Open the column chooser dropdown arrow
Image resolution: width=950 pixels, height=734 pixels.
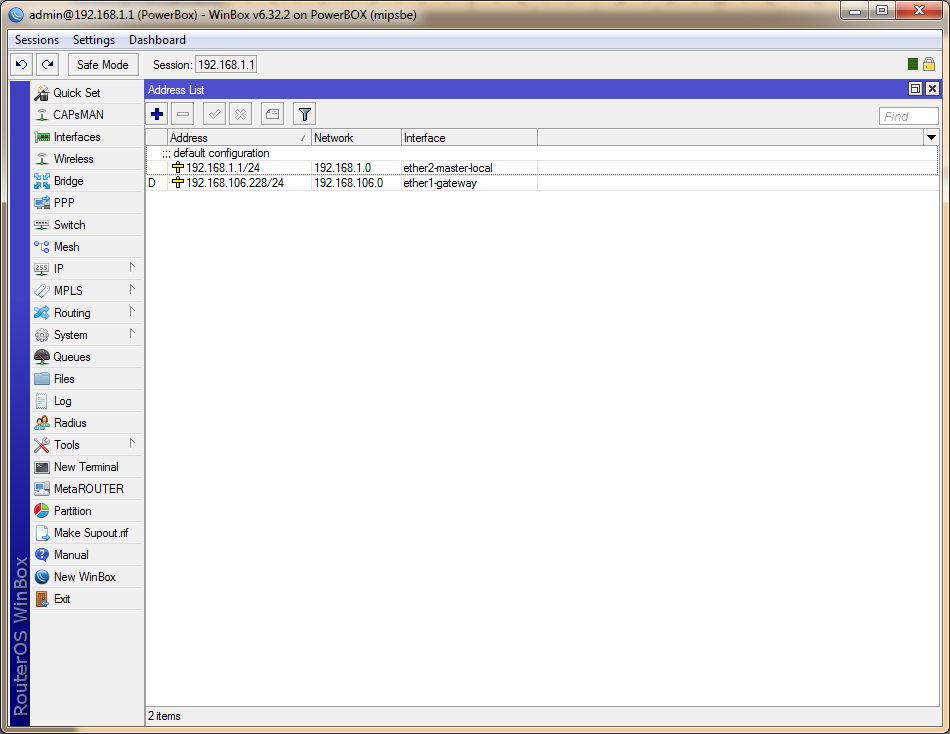coord(931,137)
